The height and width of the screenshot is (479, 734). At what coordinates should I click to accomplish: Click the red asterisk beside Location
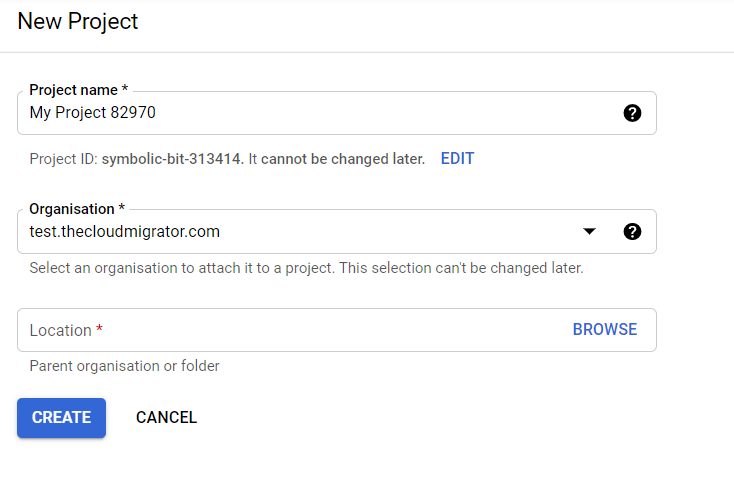[99, 329]
